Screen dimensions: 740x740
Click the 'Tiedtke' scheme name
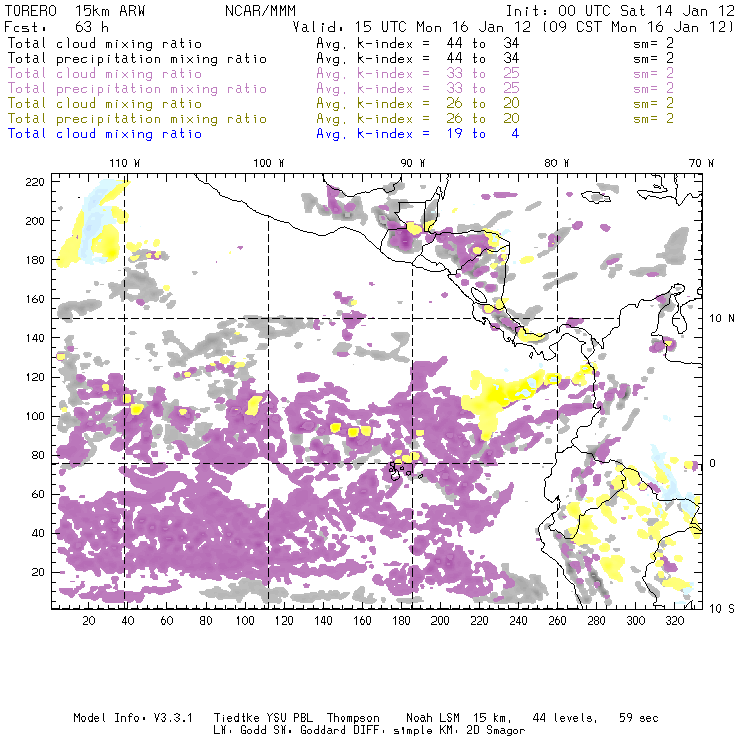tap(237, 718)
